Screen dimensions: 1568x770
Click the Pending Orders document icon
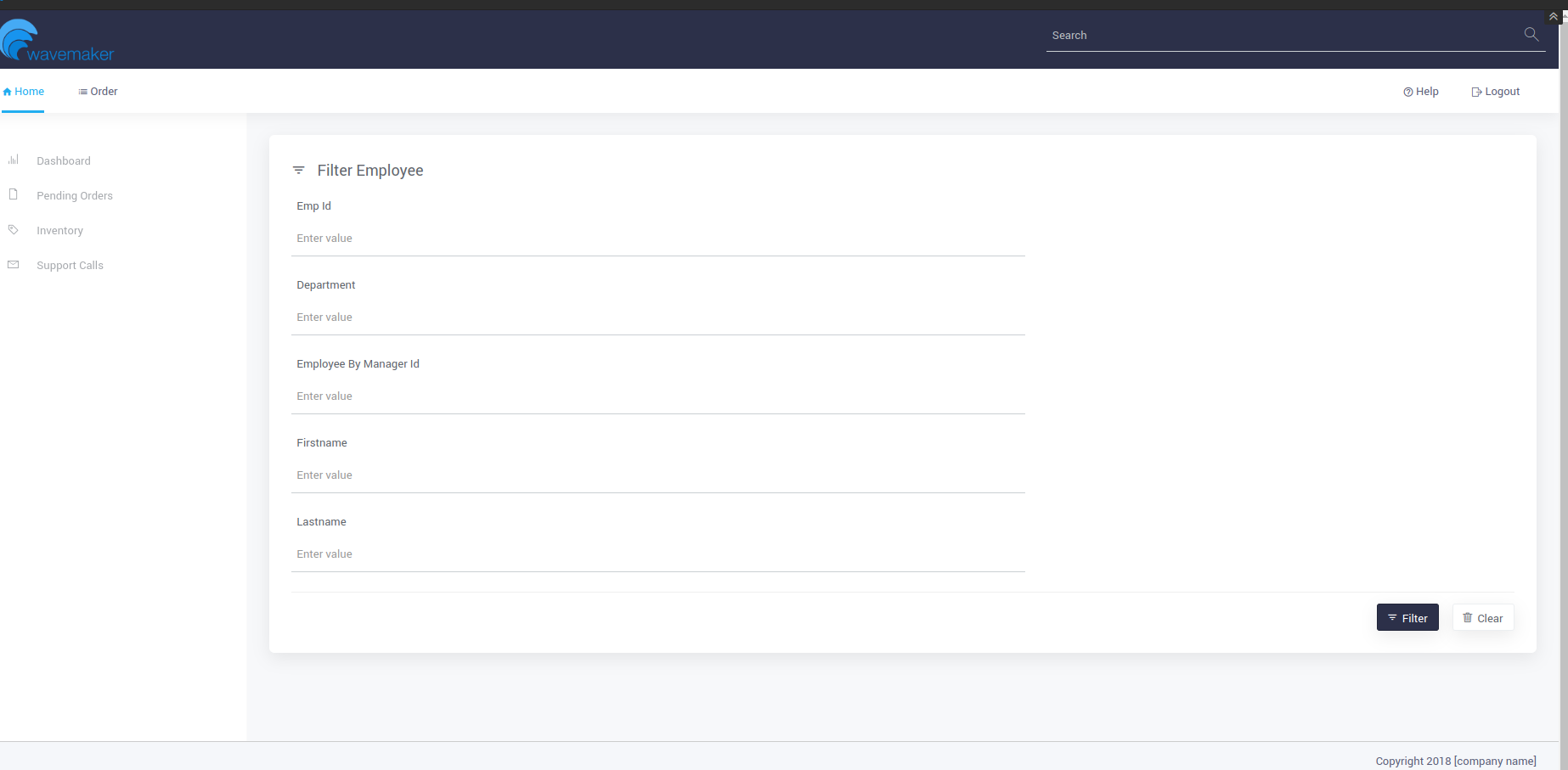(x=14, y=194)
